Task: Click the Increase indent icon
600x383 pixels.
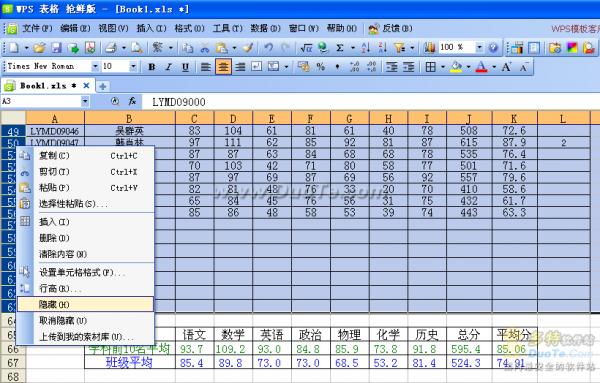Action: (408, 67)
